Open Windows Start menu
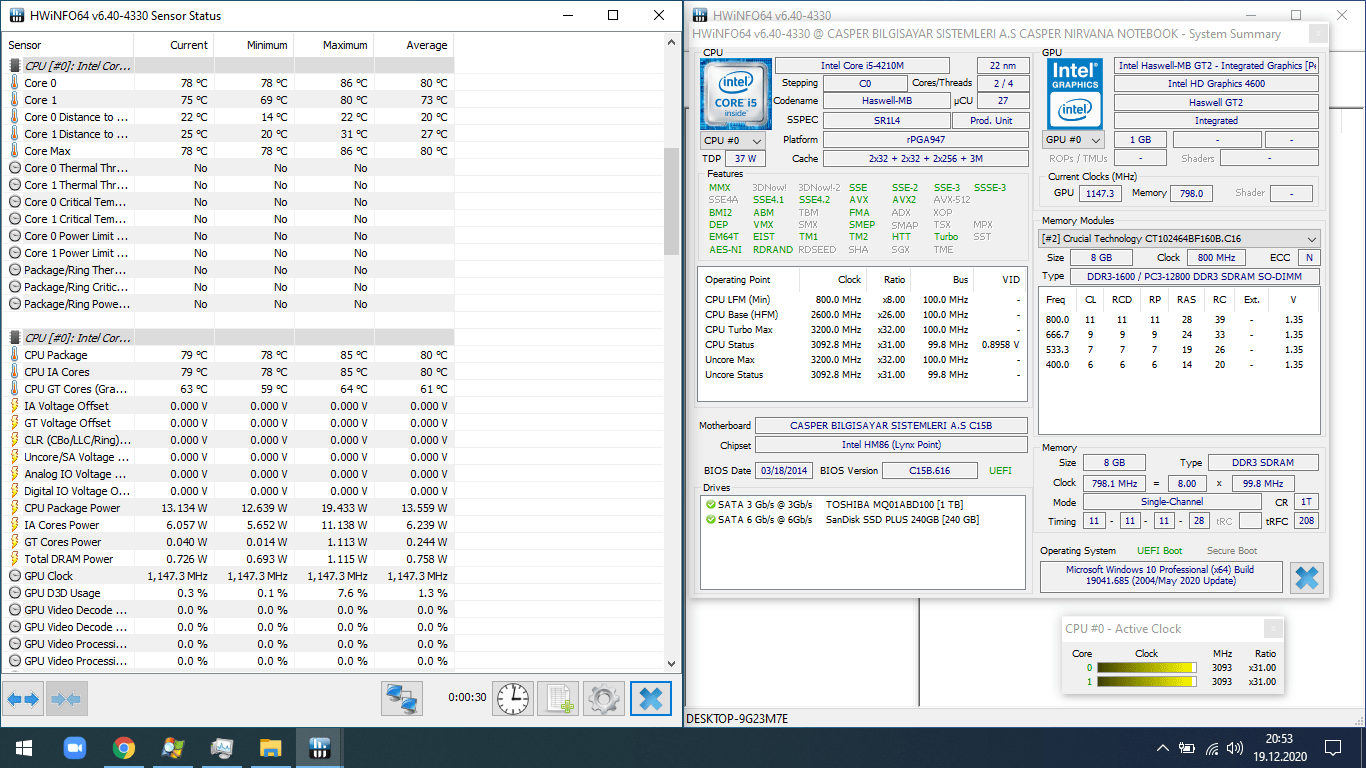This screenshot has width=1366, height=768. coord(23,747)
